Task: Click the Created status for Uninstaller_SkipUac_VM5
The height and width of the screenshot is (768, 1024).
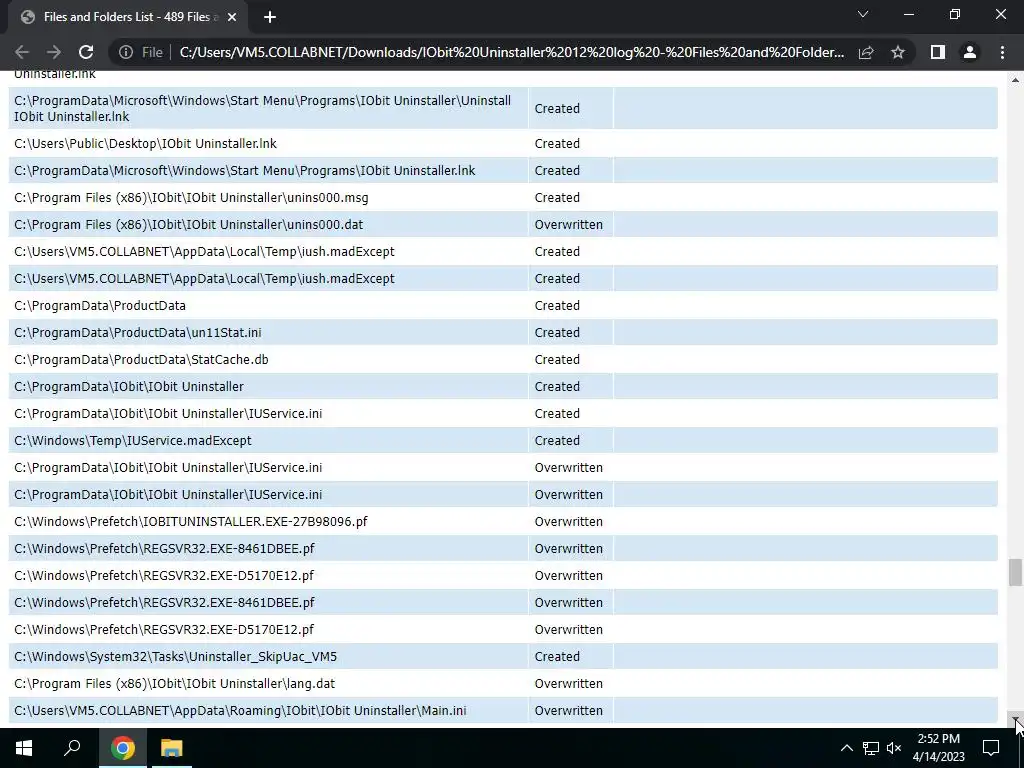Action: coord(557,657)
